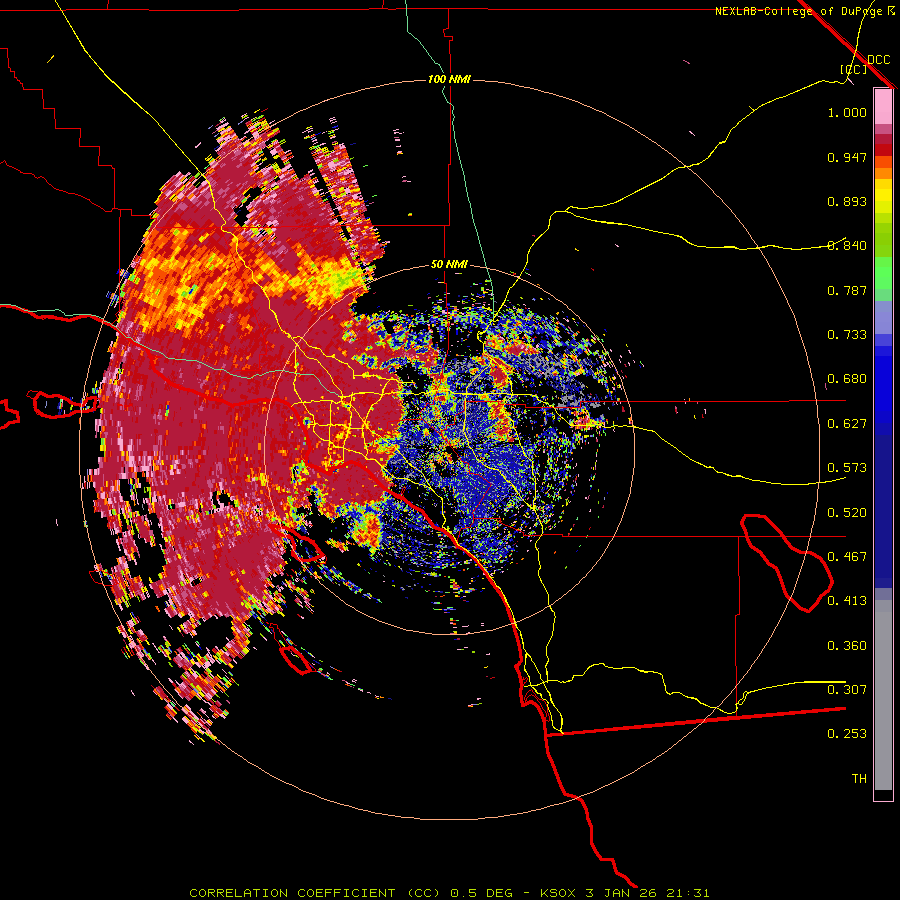900x900 pixels.
Task: Click the NEXLAB-College of DuPage label
Action: tap(804, 11)
